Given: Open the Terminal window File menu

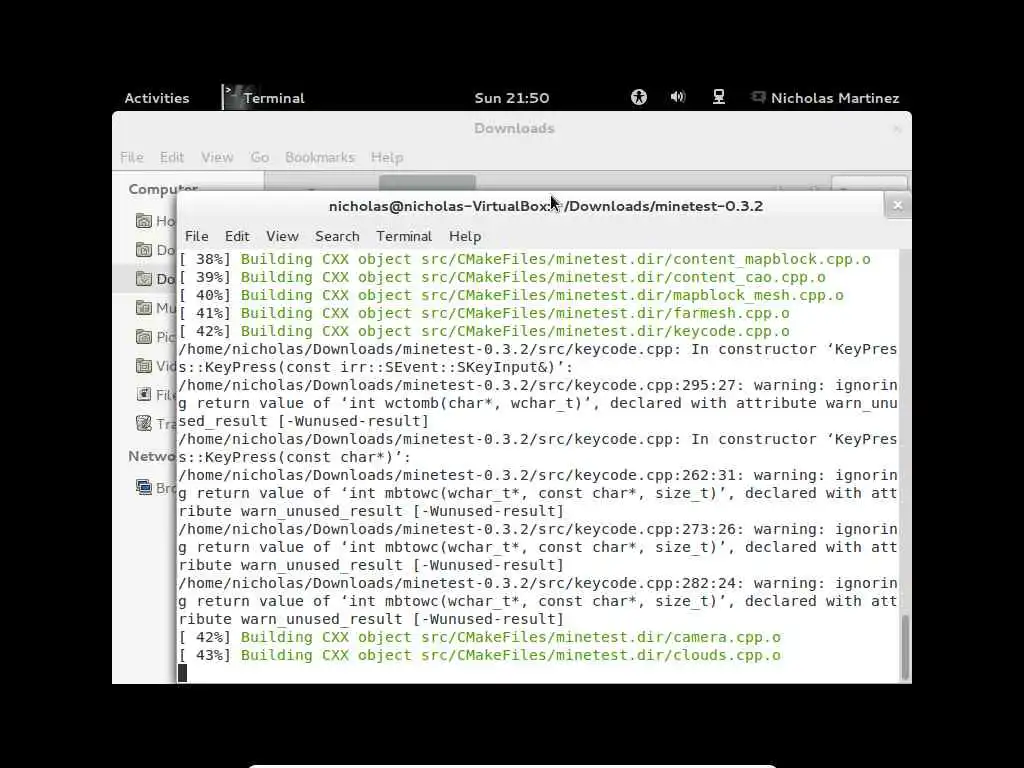Looking at the screenshot, I should pyautogui.click(x=197, y=236).
